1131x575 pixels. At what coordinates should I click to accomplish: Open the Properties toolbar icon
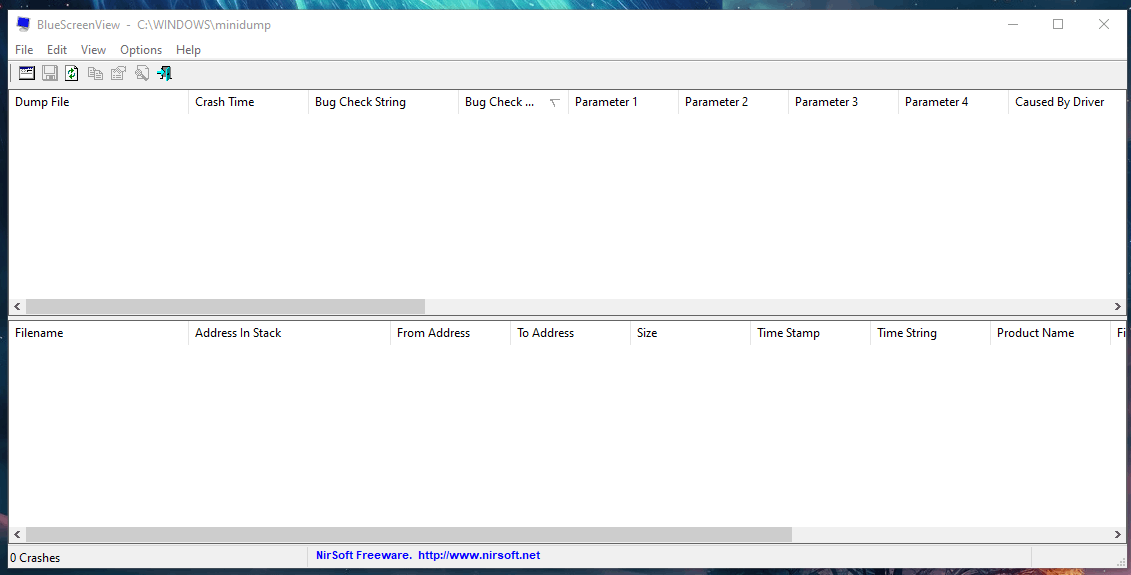tap(118, 73)
